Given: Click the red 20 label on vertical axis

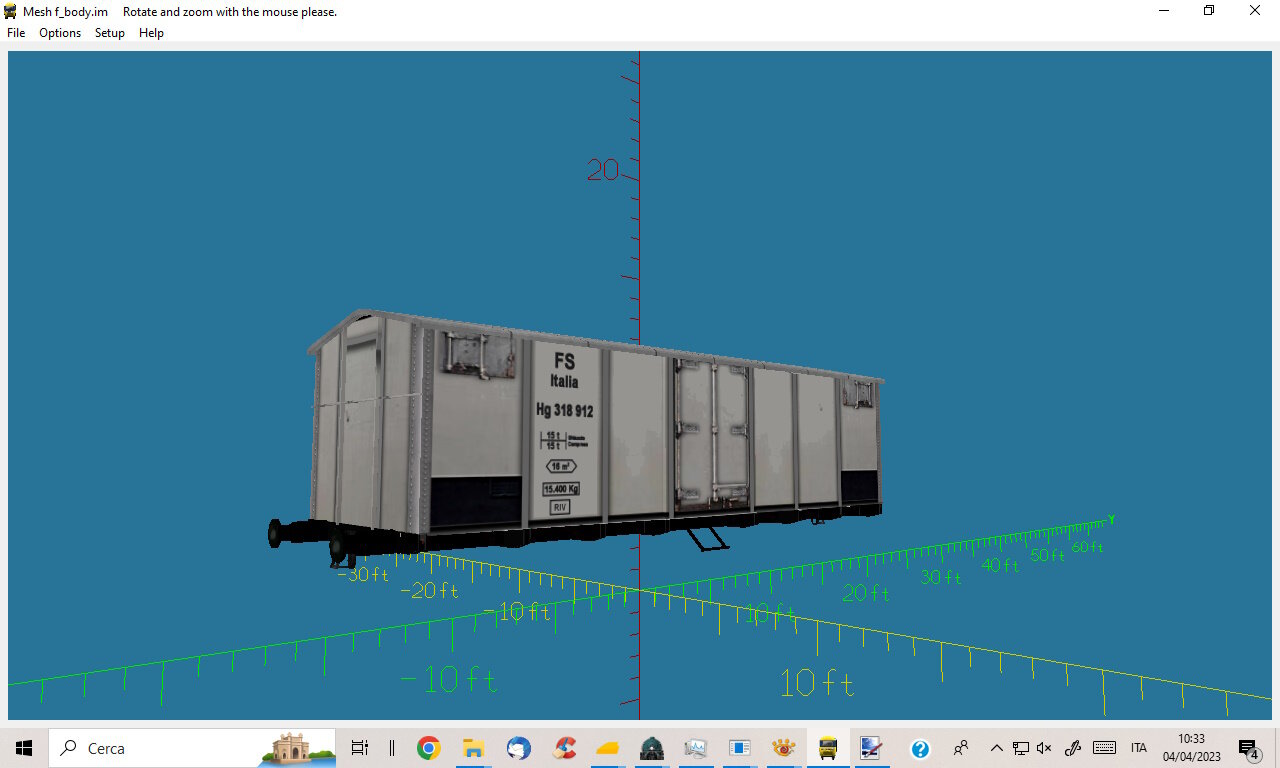Looking at the screenshot, I should 602,170.
